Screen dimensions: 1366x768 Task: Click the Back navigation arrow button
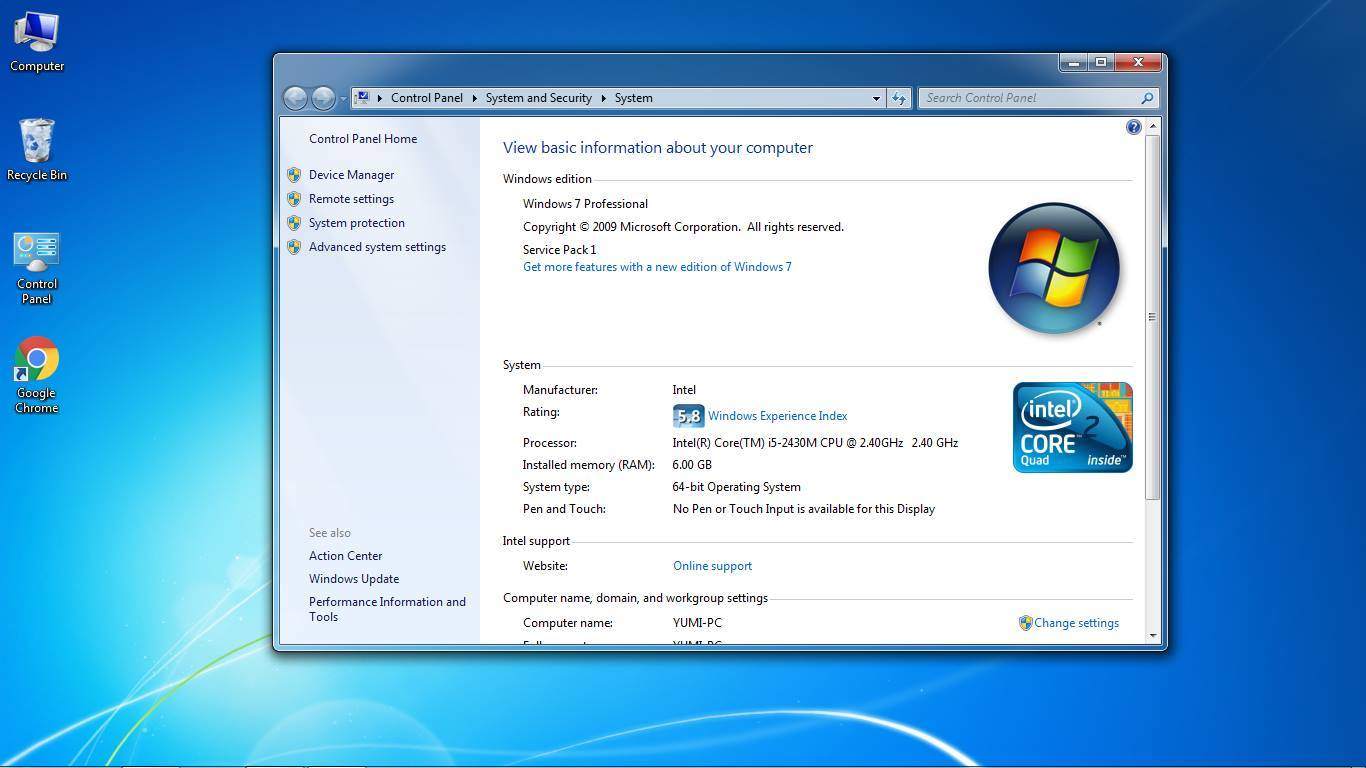point(295,98)
